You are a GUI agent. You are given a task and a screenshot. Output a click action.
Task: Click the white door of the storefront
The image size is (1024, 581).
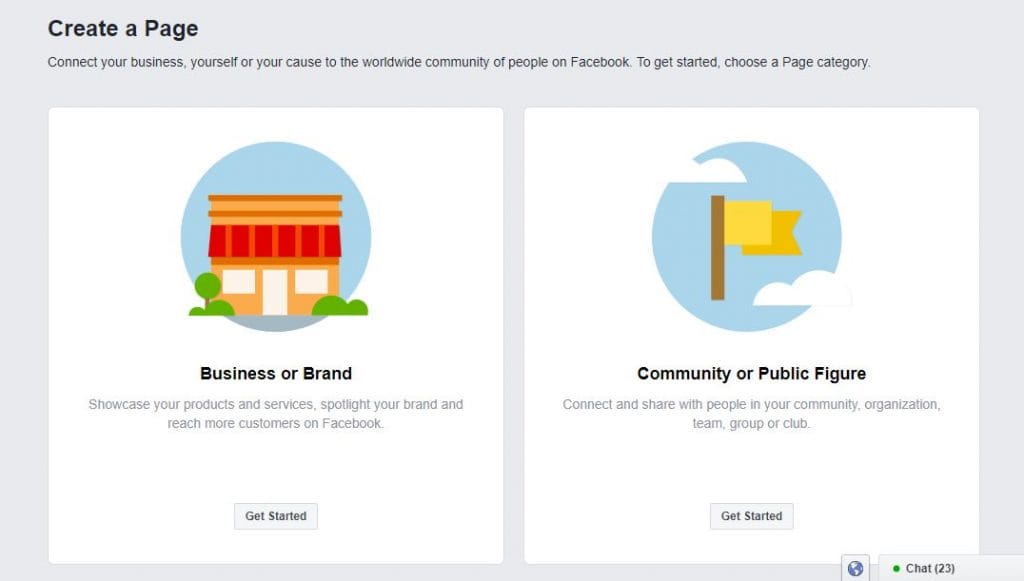click(x=275, y=292)
